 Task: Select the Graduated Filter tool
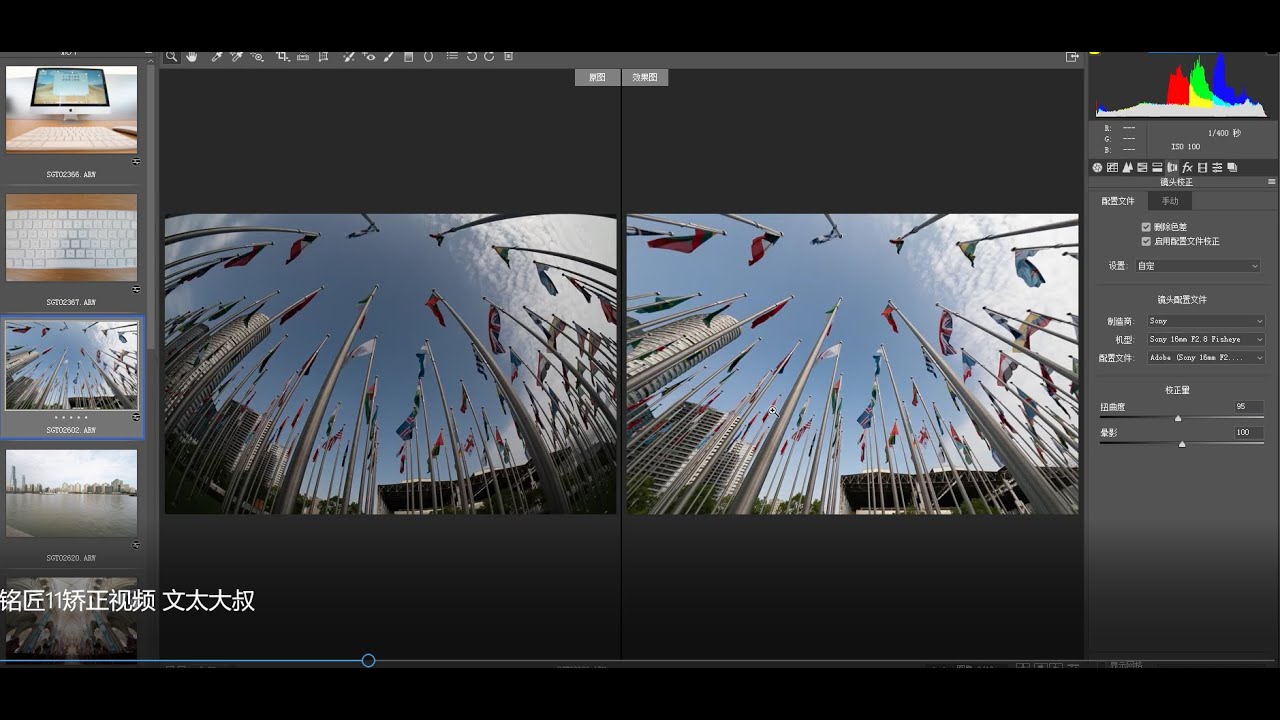pyautogui.click(x=408, y=57)
